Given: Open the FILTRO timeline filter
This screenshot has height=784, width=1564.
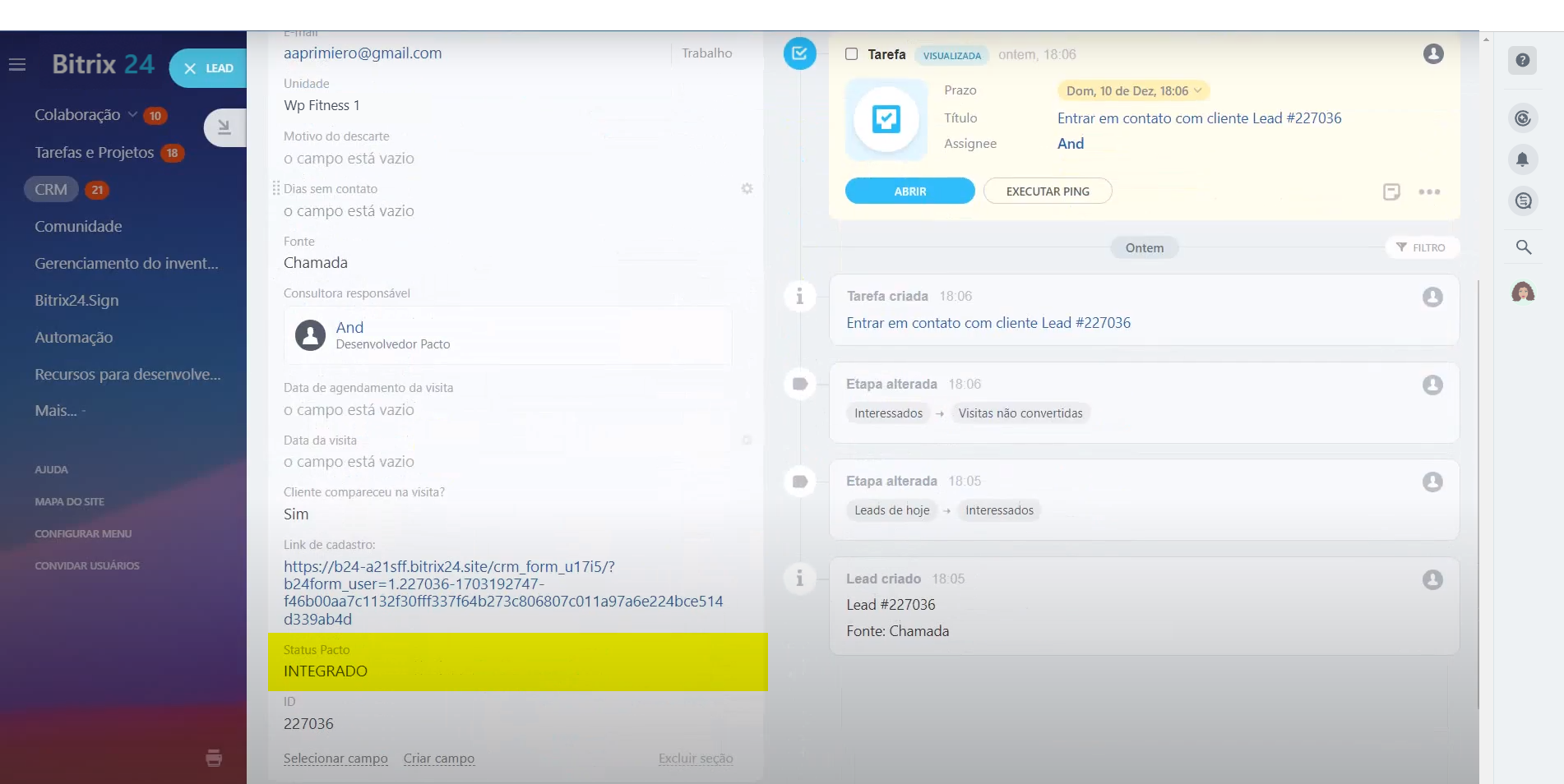Looking at the screenshot, I should point(1421,247).
